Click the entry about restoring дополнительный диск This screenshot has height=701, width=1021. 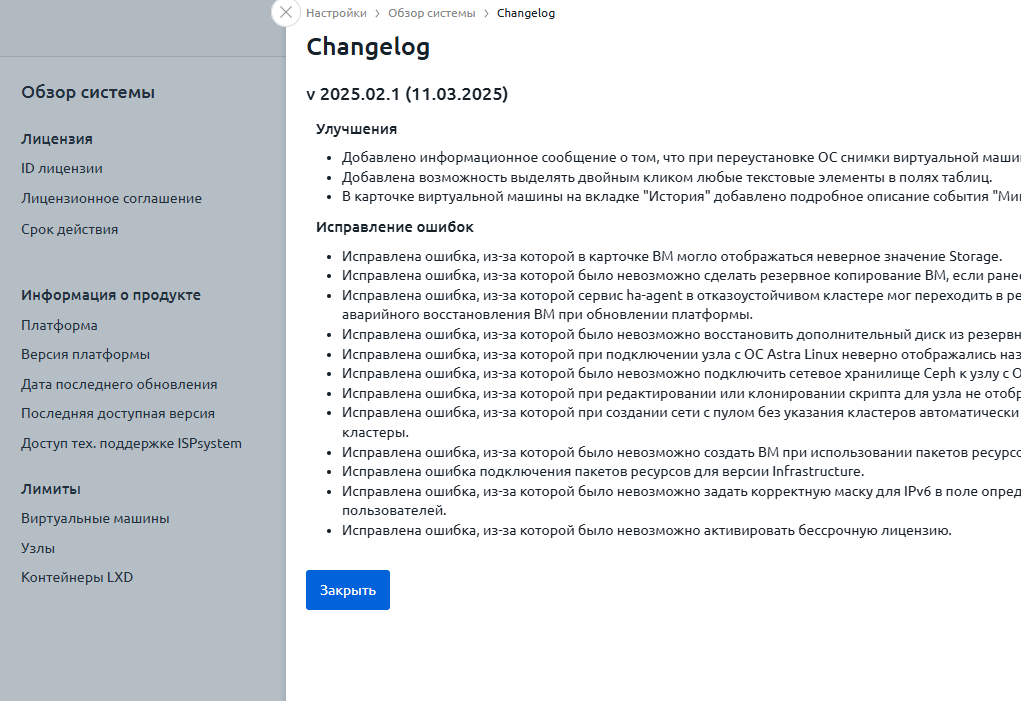[681, 335]
